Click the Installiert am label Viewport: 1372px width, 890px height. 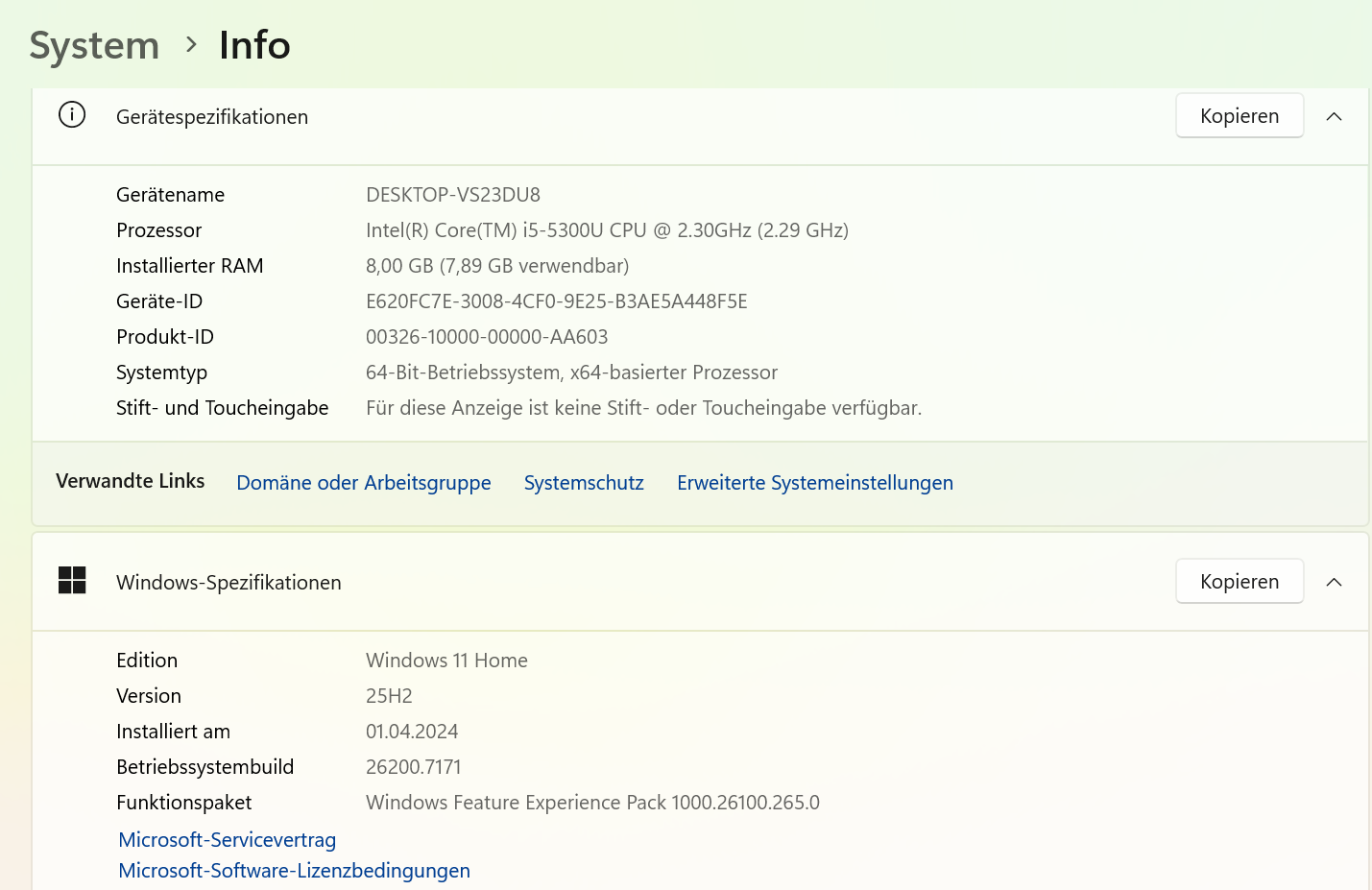(x=173, y=731)
